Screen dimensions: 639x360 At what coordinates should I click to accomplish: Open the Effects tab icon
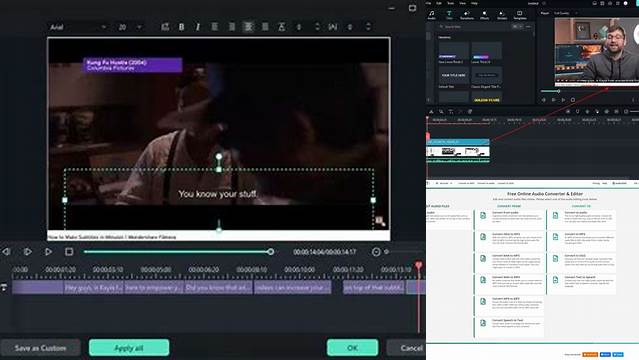(485, 15)
